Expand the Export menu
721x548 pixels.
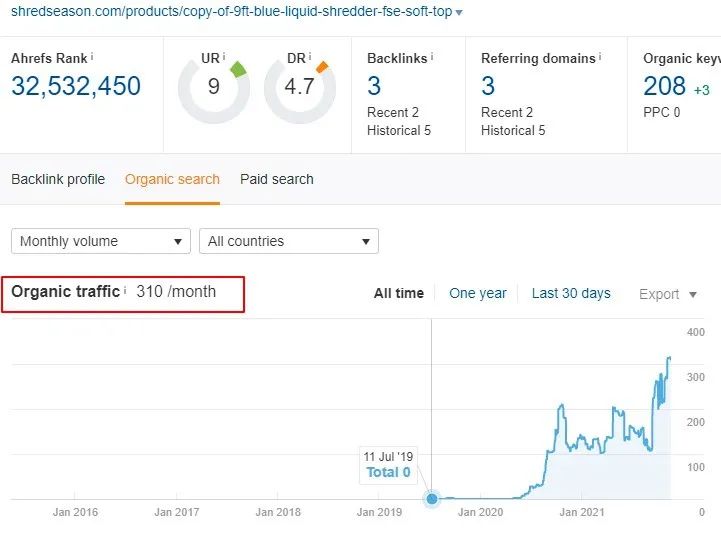667,294
